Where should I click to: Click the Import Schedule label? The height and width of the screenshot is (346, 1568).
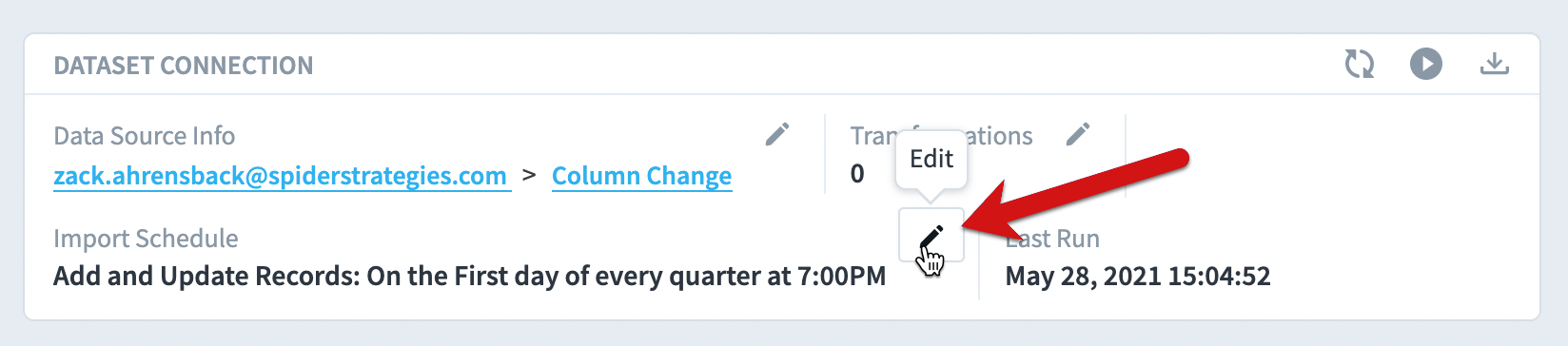point(146,239)
